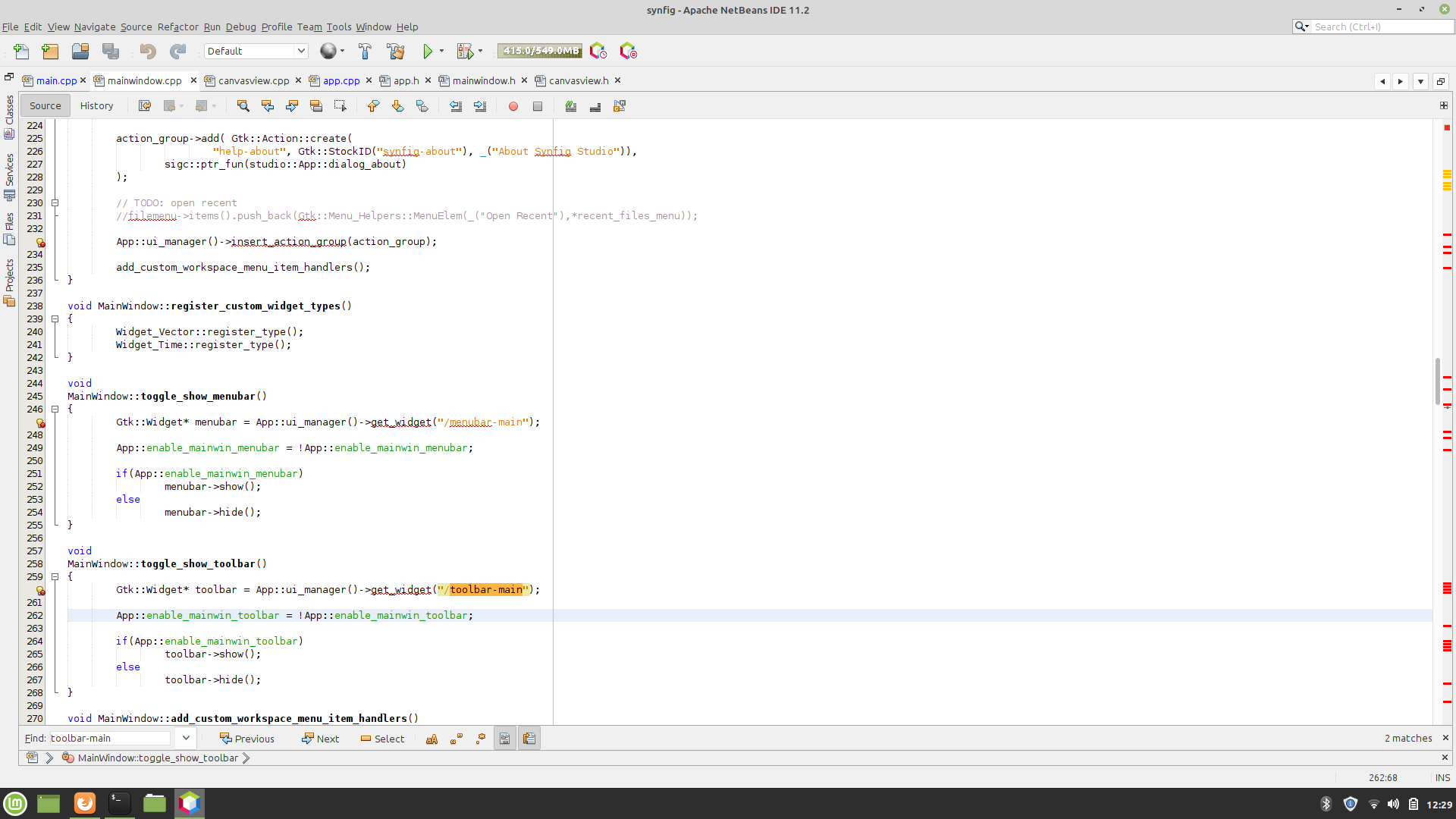Enable Match Case in the Find bar

point(431,738)
